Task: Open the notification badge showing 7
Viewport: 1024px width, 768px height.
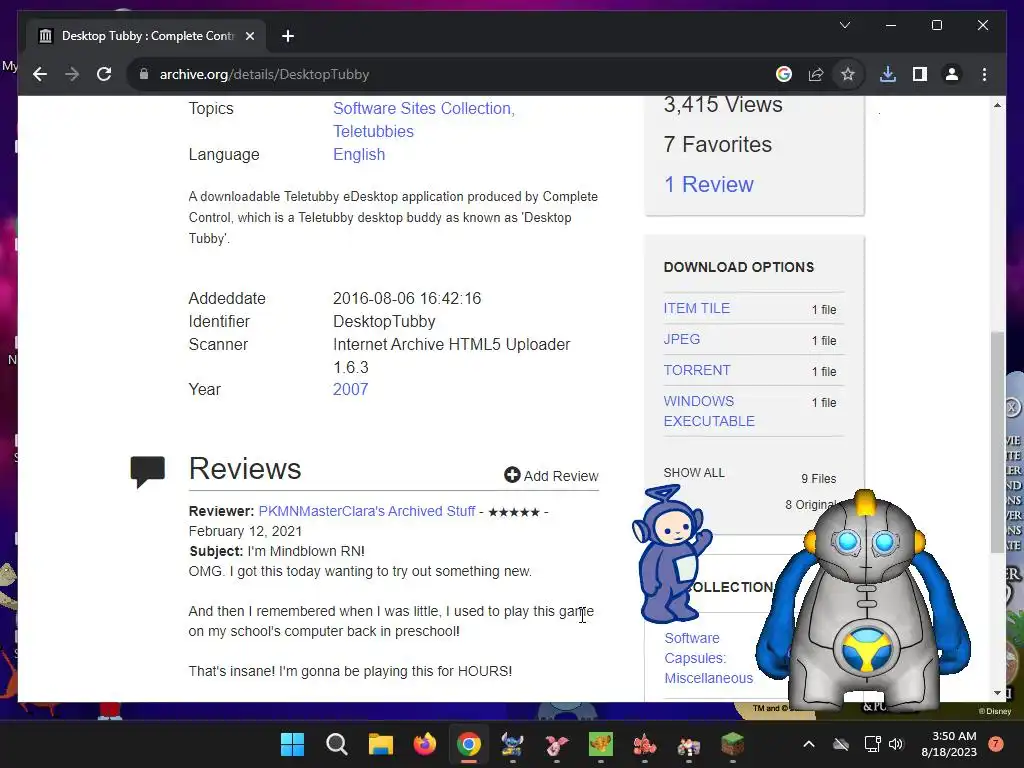Action: pos(996,744)
